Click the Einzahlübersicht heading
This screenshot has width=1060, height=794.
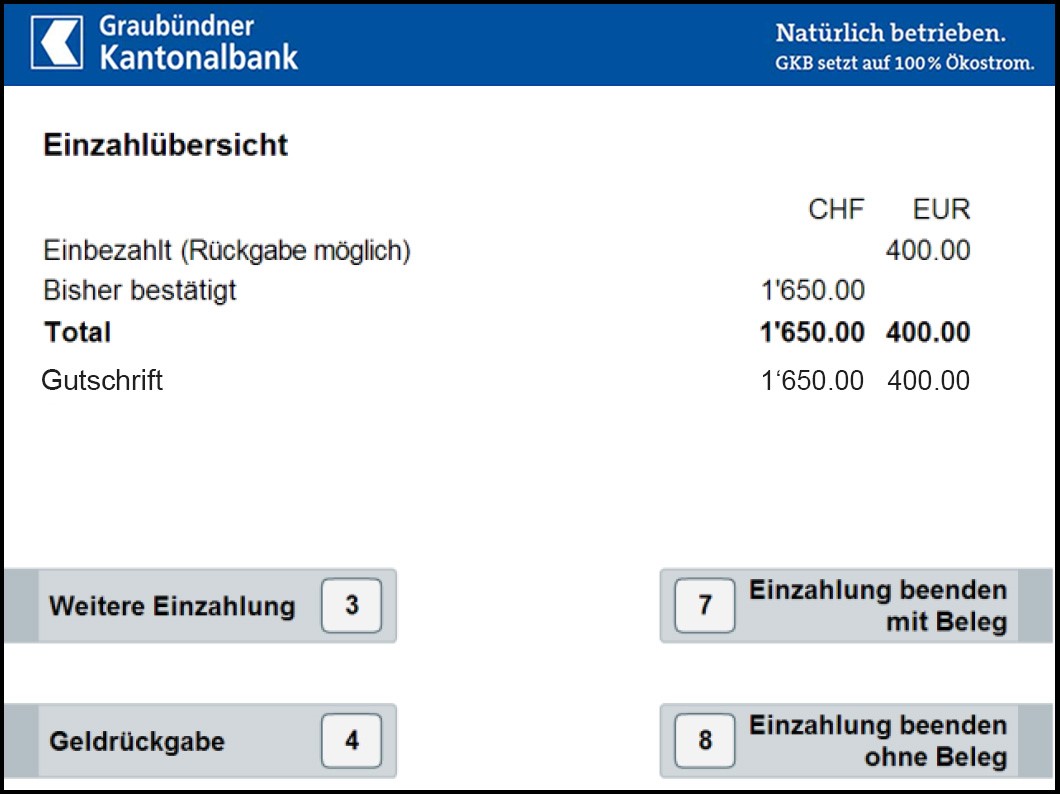pos(166,145)
